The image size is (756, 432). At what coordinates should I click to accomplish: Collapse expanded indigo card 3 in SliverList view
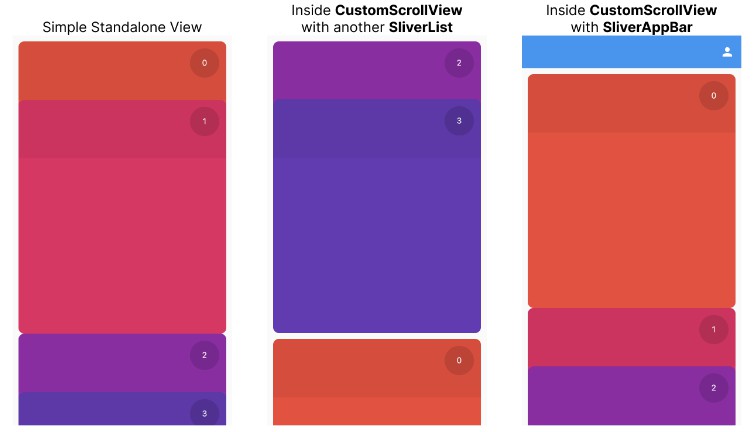[377, 129]
